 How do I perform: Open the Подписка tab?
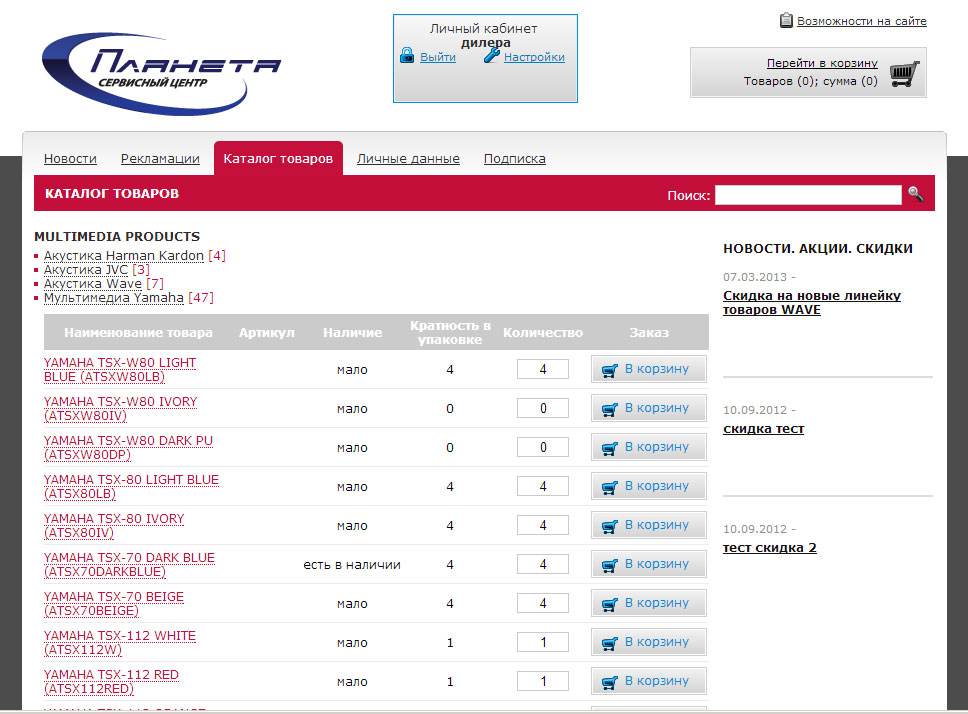pos(515,159)
